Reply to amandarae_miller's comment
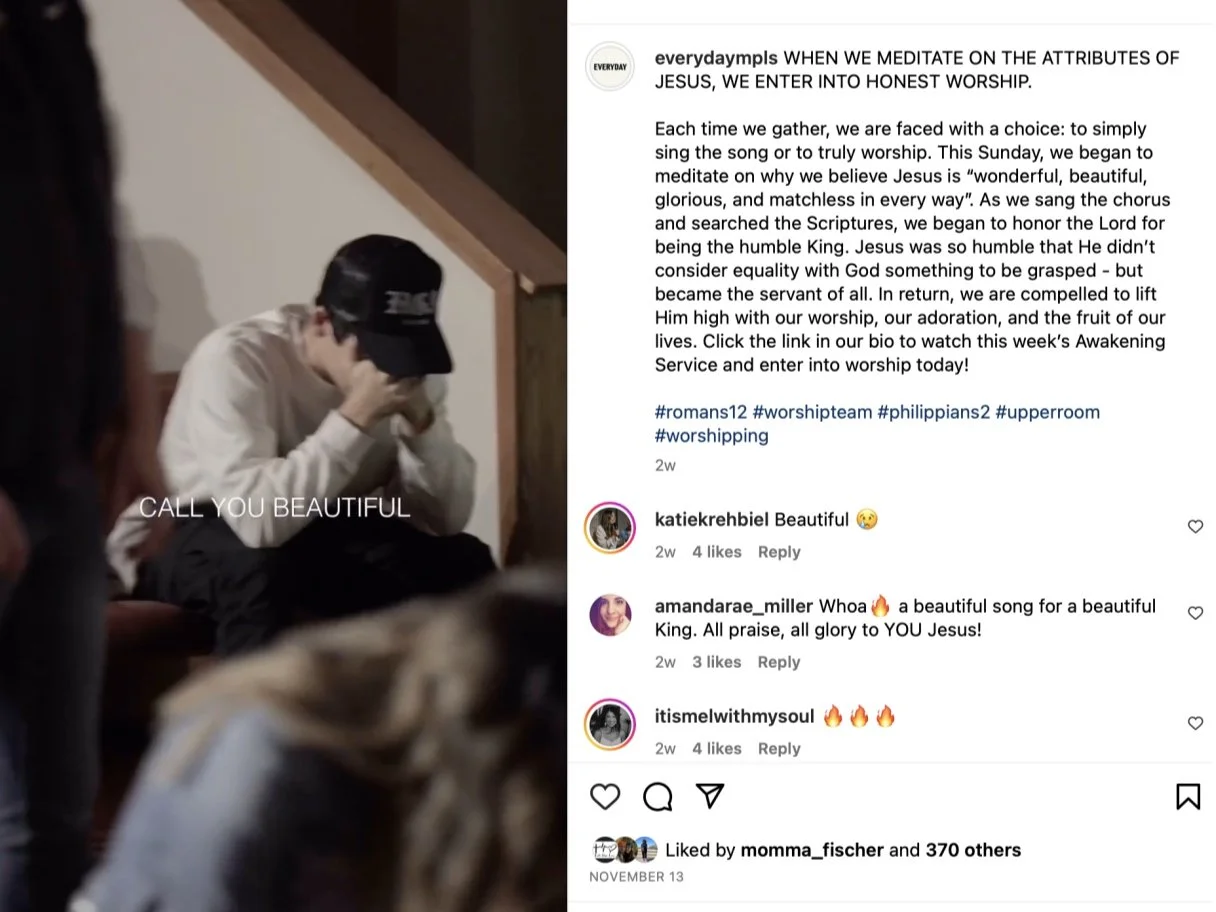This screenshot has width=1216, height=912. [779, 662]
